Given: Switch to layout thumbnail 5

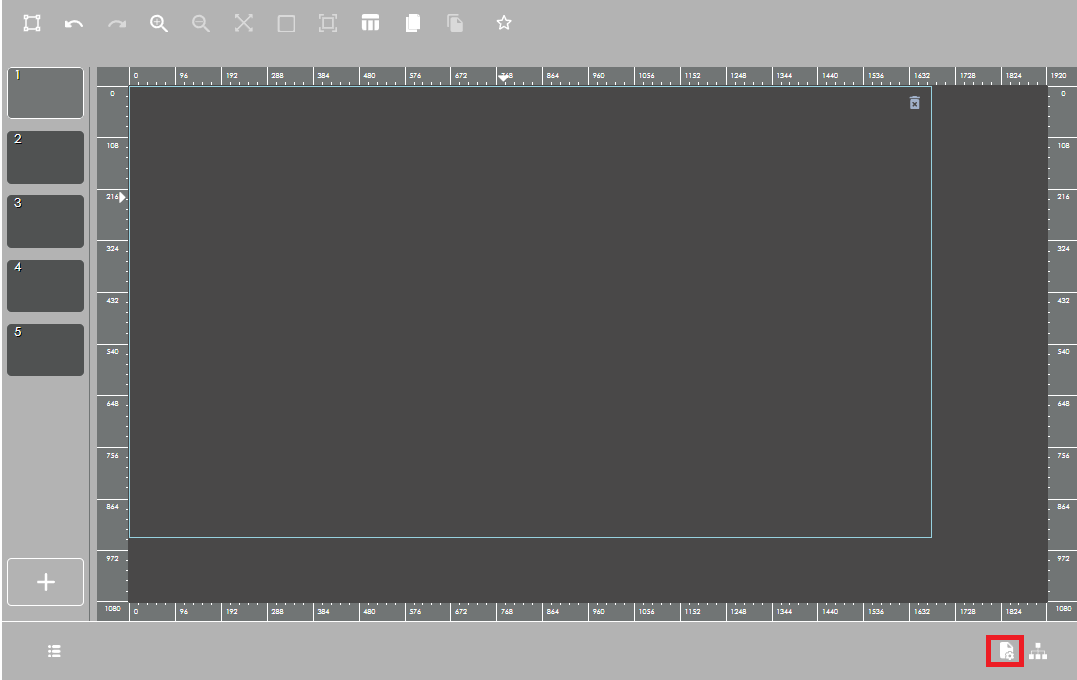Looking at the screenshot, I should 45,350.
